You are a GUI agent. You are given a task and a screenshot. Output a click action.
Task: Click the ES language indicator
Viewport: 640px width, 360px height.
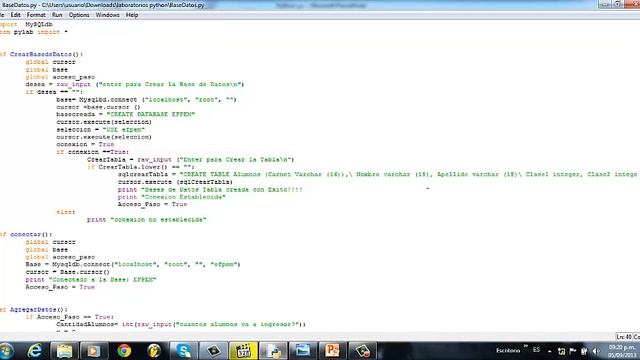(x=536, y=350)
